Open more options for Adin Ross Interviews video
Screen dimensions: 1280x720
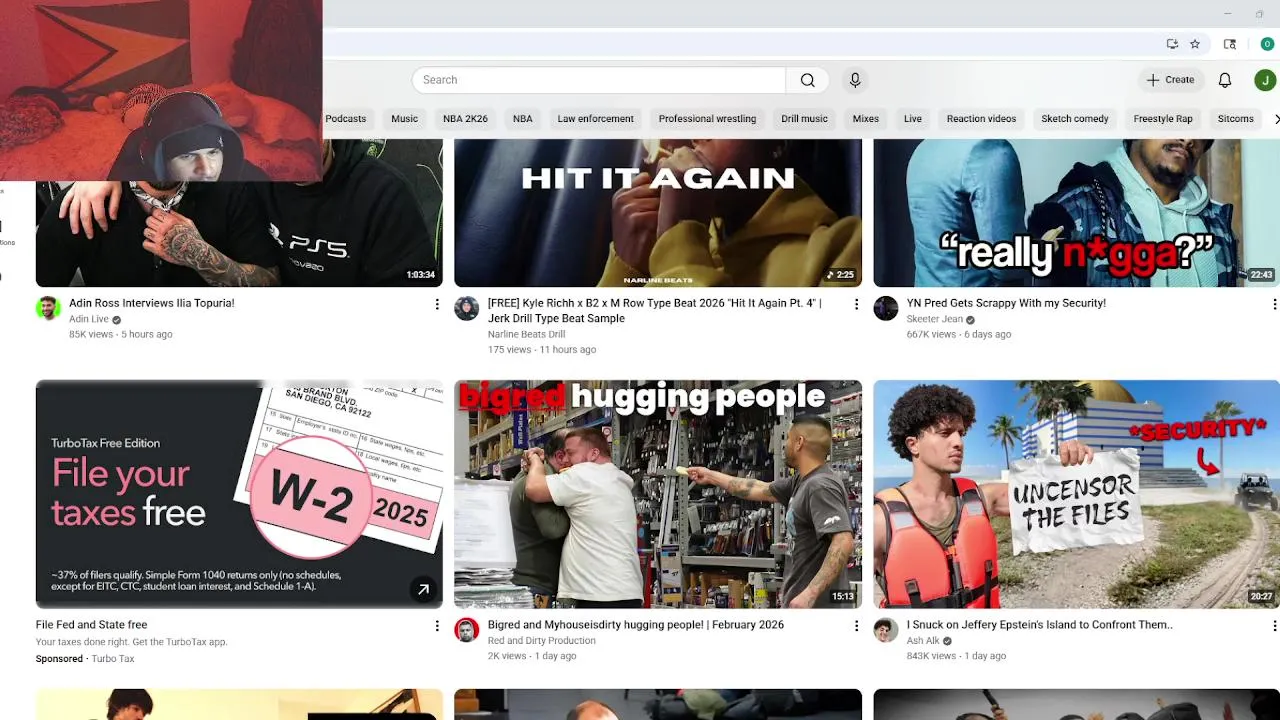[x=437, y=304]
